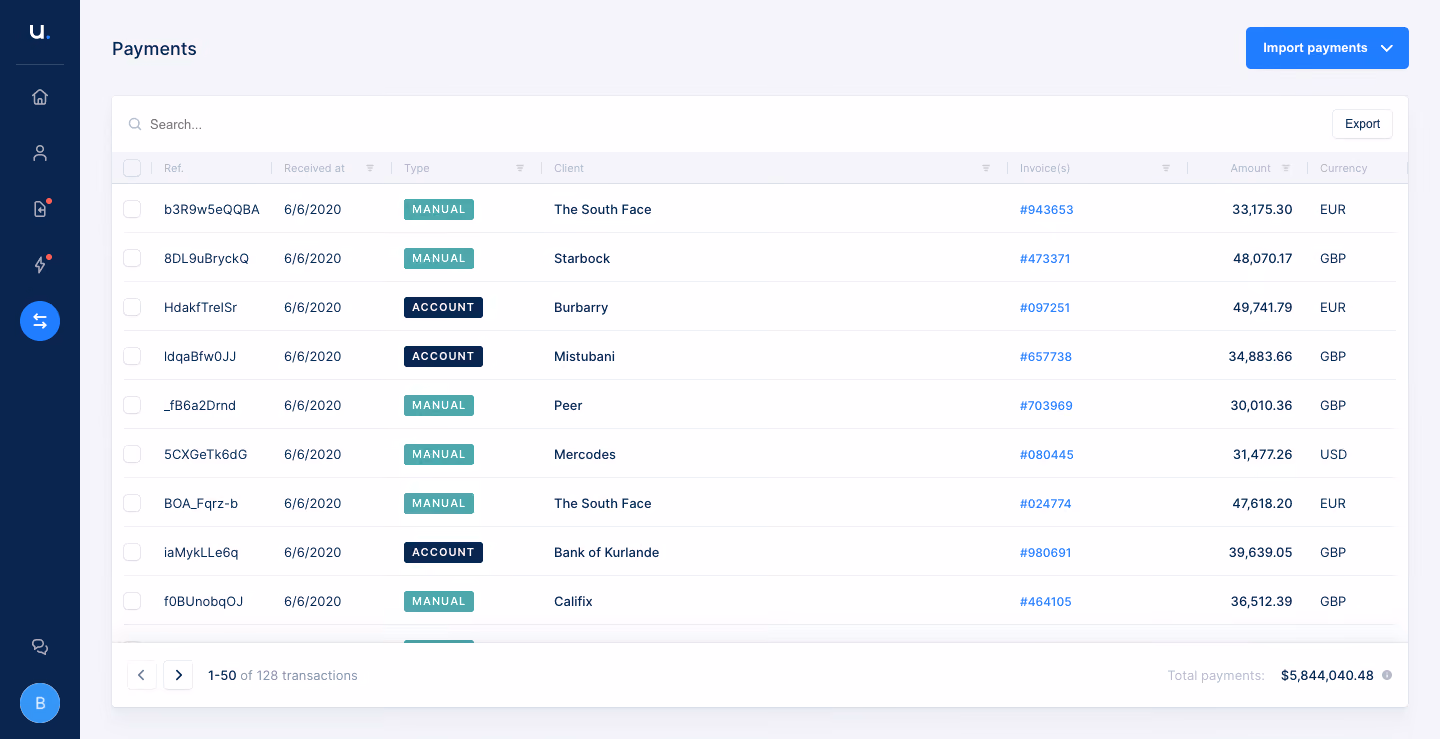Open invoice link #473371
Screen dimensions: 1440x739
click(1045, 259)
